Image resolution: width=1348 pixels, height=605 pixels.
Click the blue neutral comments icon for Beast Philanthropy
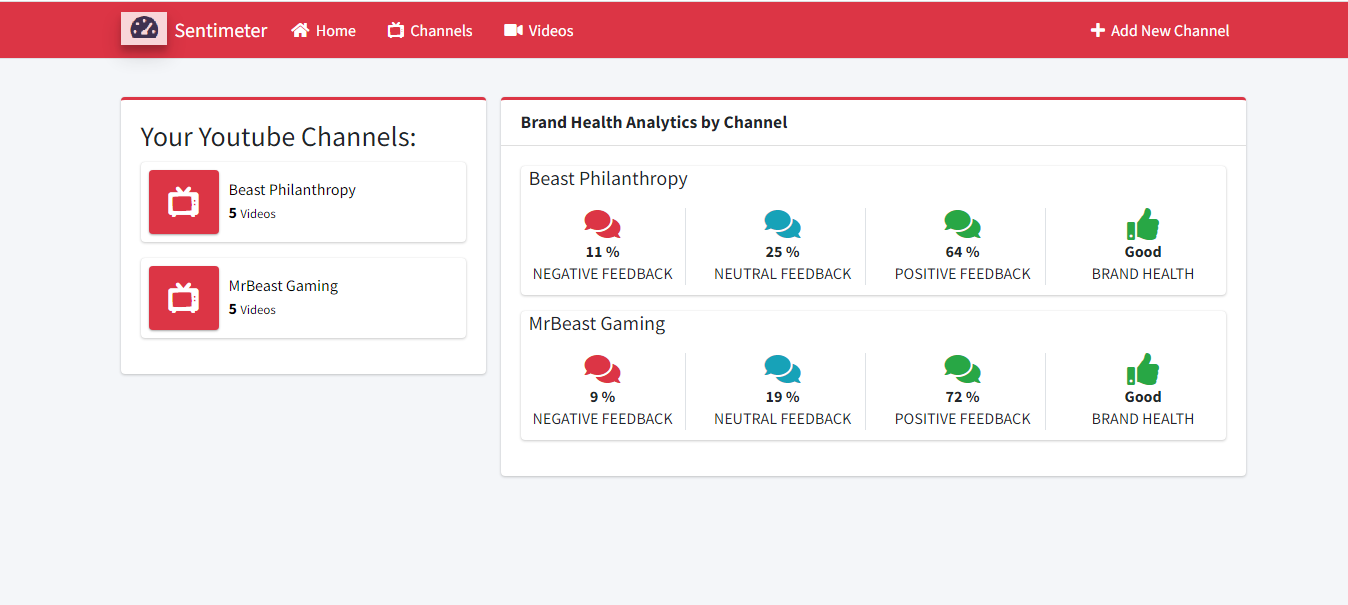click(x=782, y=224)
